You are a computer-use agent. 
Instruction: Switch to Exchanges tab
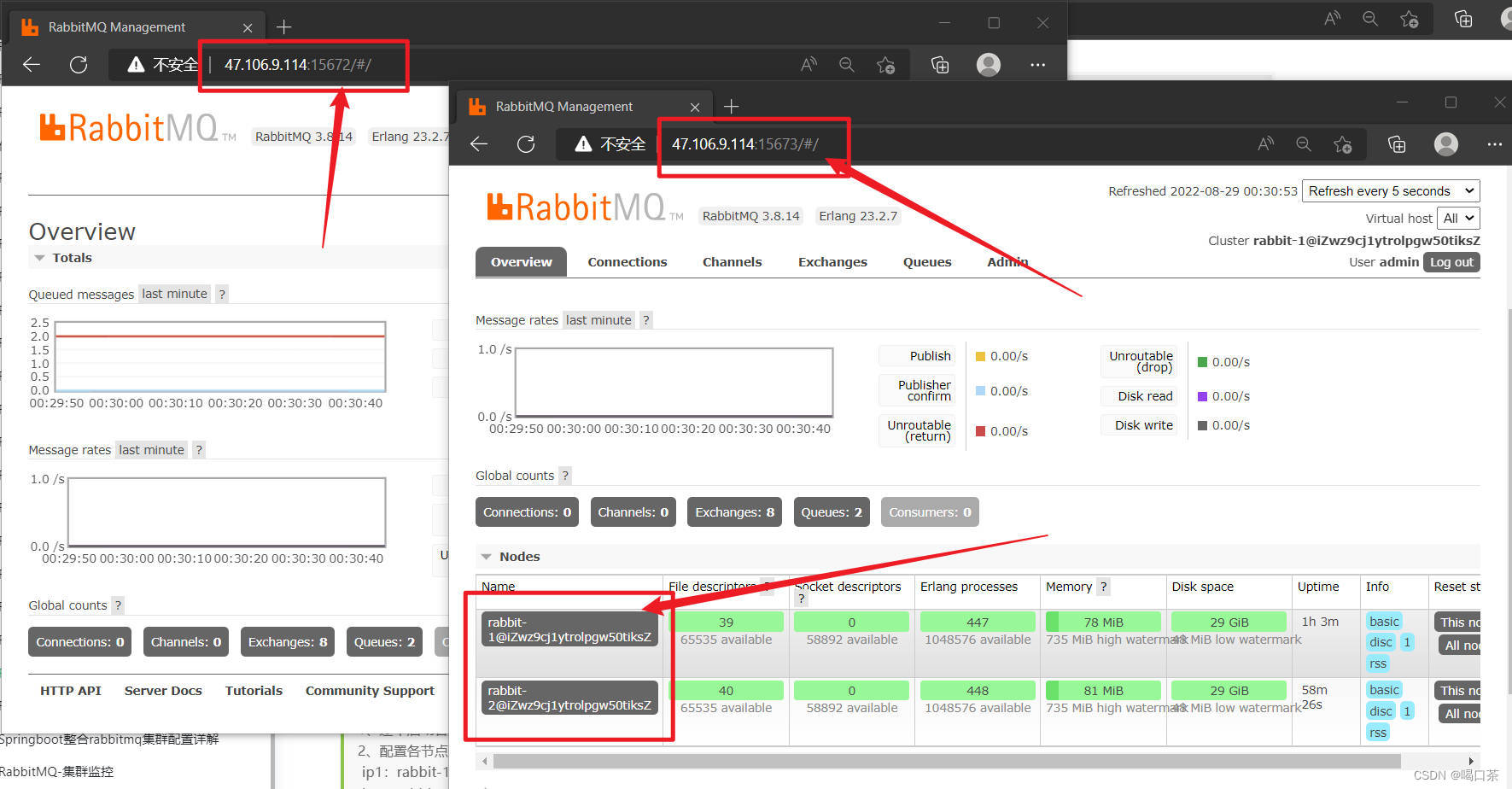pyautogui.click(x=832, y=262)
